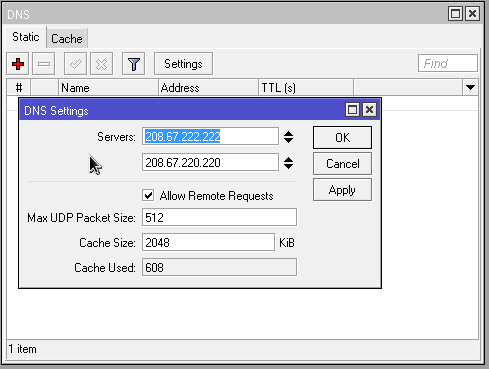Maximize the DNS Settings dialog
Screen dimensions: 489x369
352,110
